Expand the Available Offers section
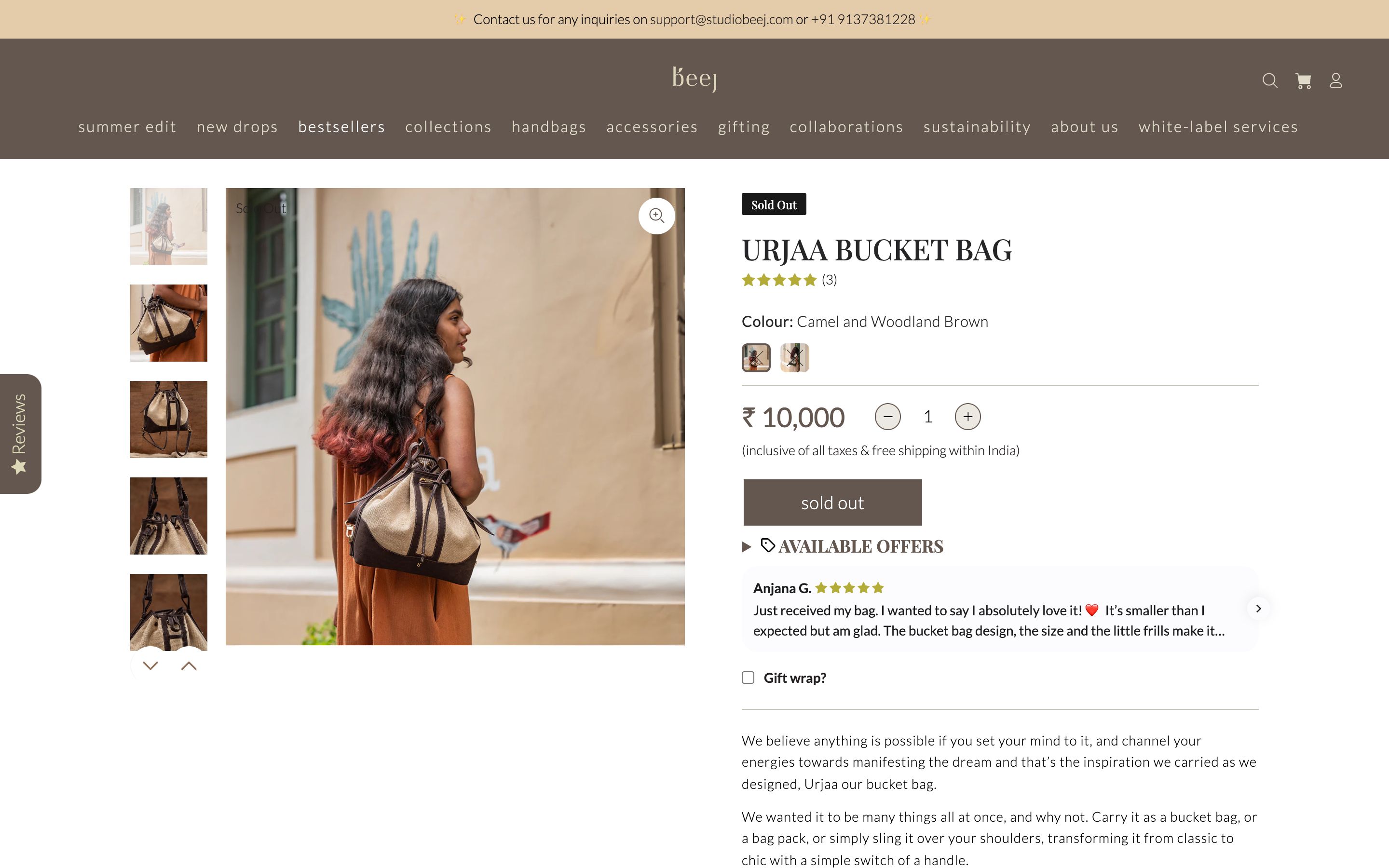The image size is (1389, 868). coord(746,546)
